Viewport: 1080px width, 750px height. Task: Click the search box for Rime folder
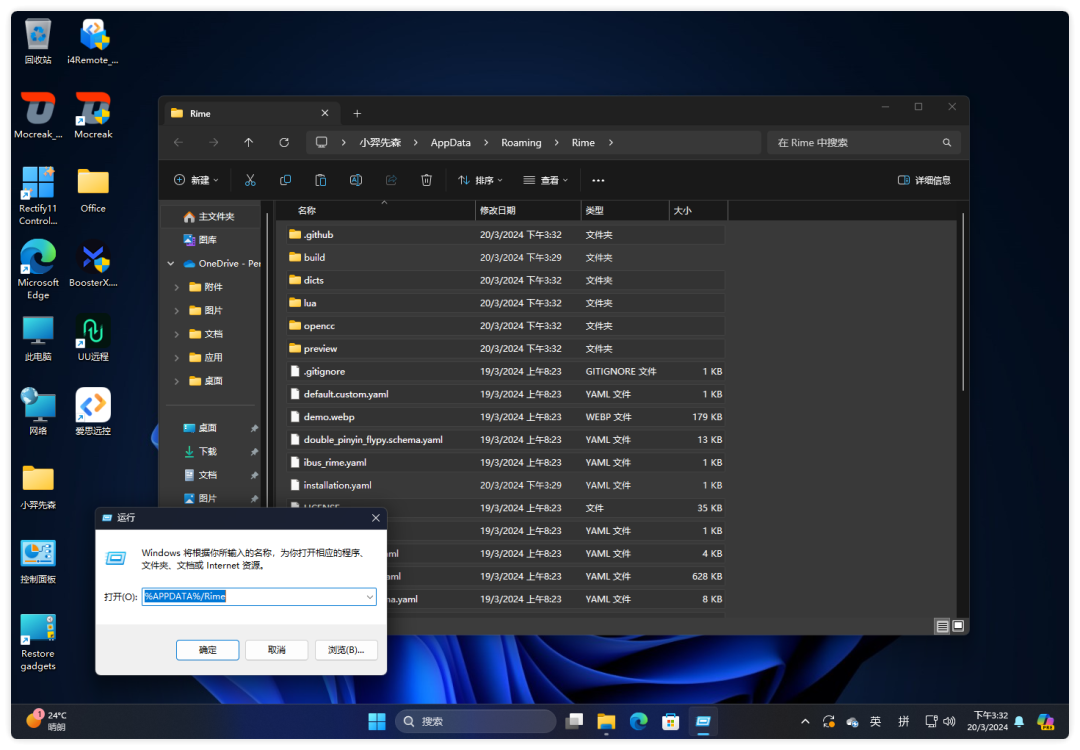coord(855,143)
